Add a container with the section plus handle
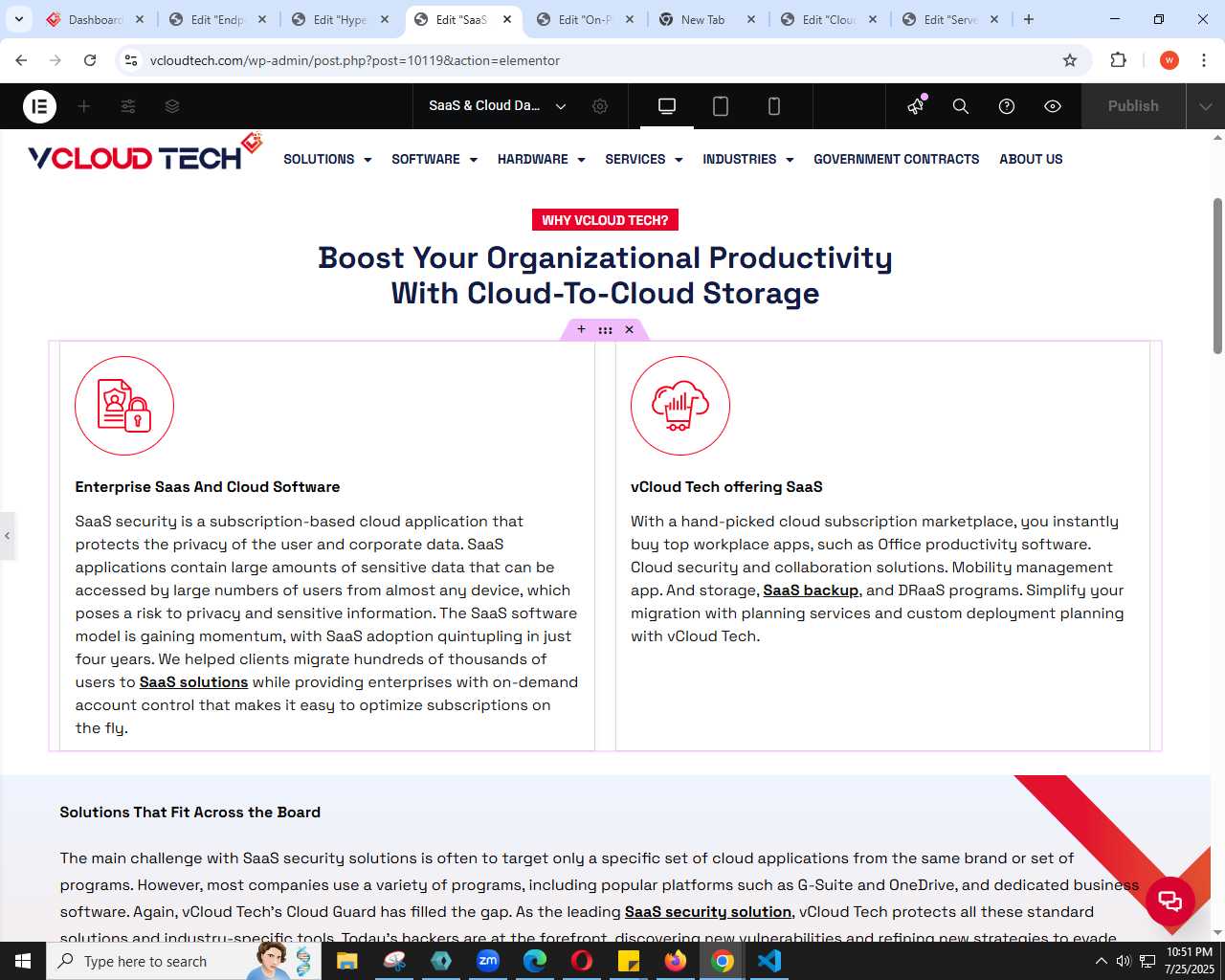This screenshot has height=980, width=1225. point(581,329)
